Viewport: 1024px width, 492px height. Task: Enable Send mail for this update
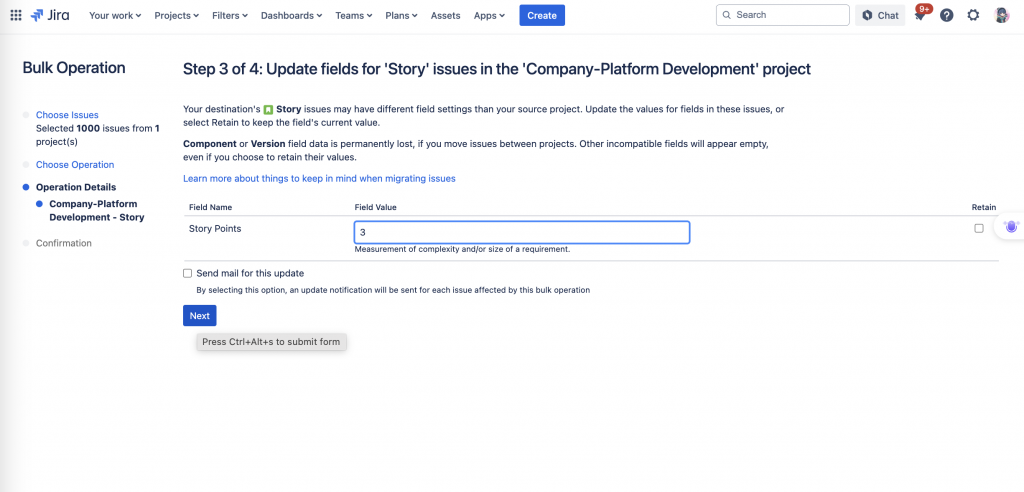[x=188, y=273]
